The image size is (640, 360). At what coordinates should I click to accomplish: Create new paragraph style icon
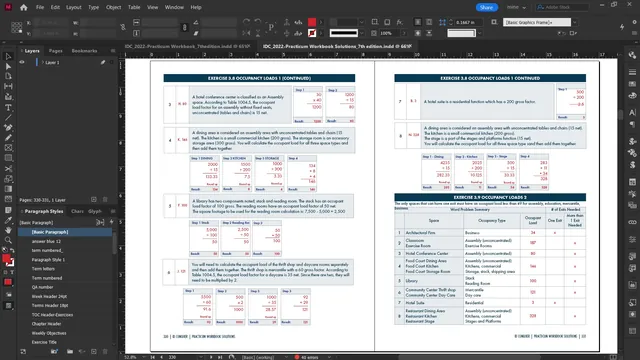click(94, 351)
